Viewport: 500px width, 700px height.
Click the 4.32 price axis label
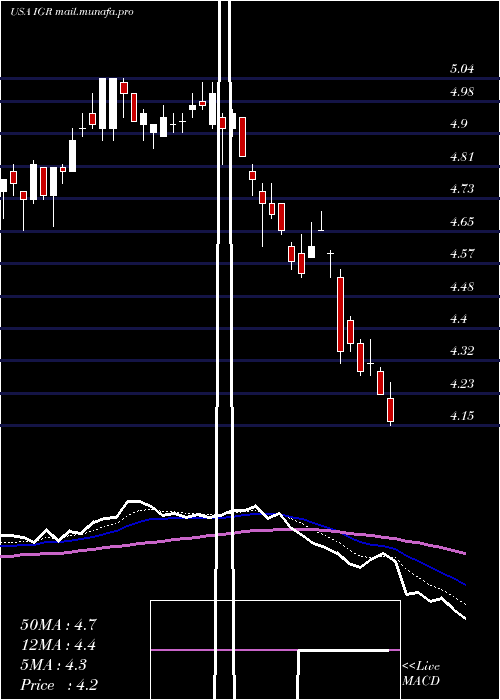click(x=462, y=351)
